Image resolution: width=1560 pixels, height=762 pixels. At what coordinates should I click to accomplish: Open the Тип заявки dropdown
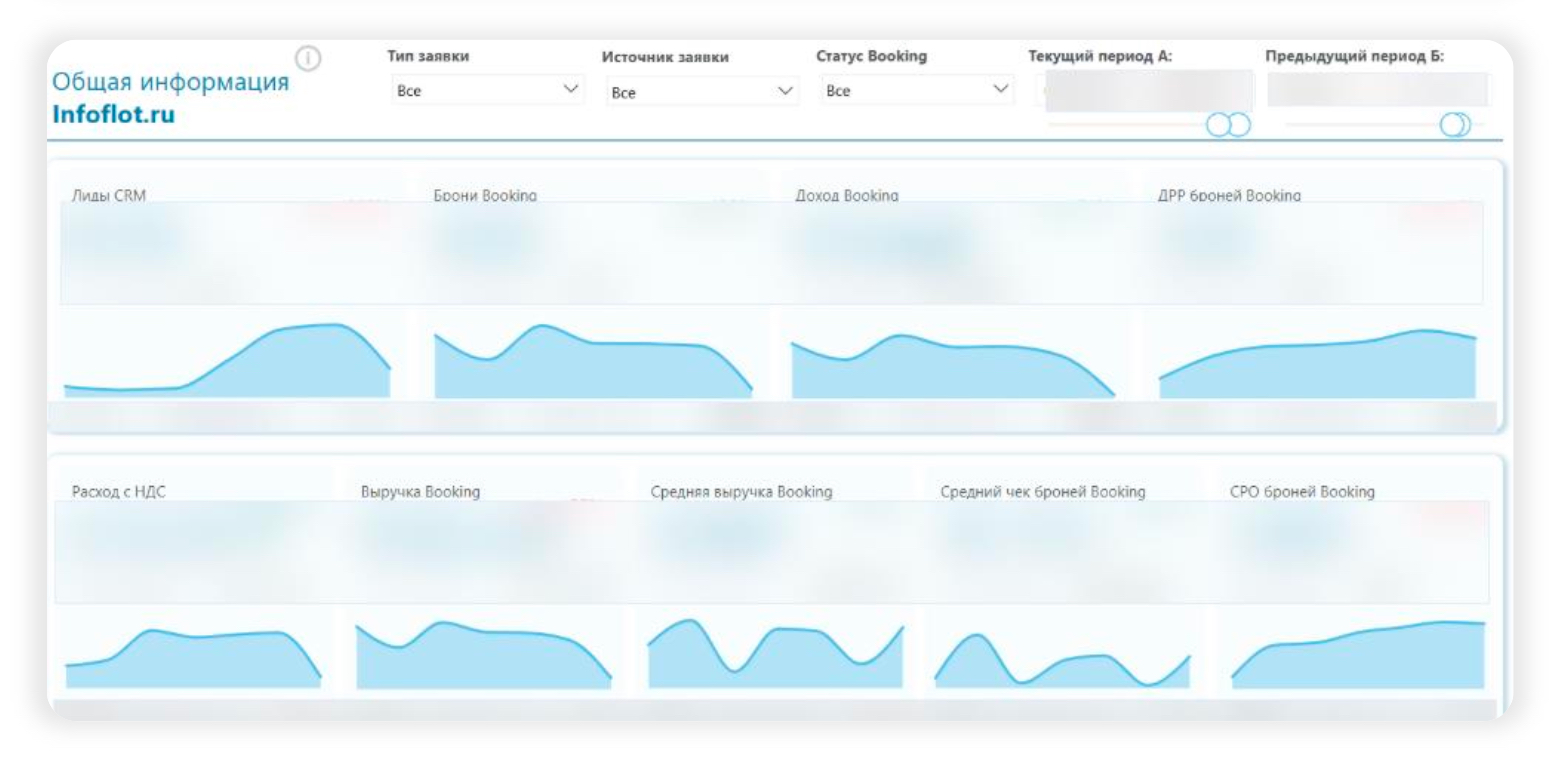[487, 90]
